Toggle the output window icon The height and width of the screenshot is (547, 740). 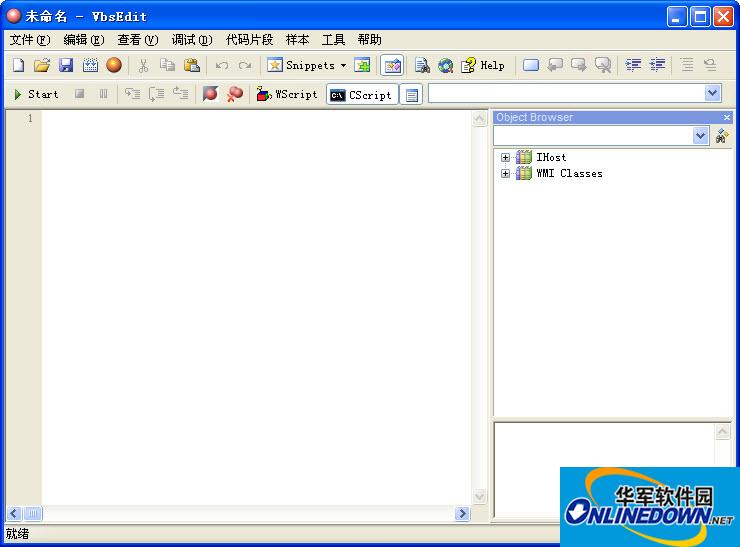click(412, 95)
